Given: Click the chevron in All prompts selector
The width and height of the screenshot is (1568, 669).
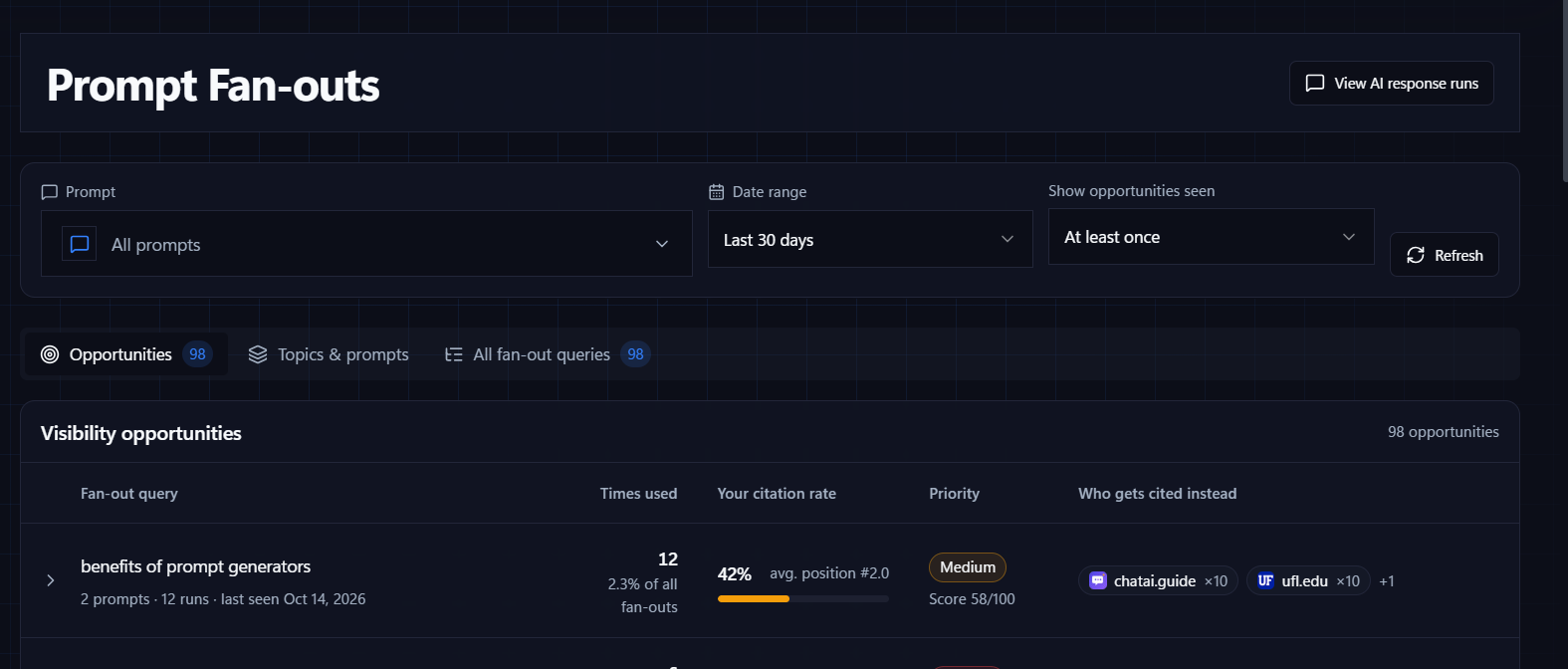Looking at the screenshot, I should (x=662, y=244).
